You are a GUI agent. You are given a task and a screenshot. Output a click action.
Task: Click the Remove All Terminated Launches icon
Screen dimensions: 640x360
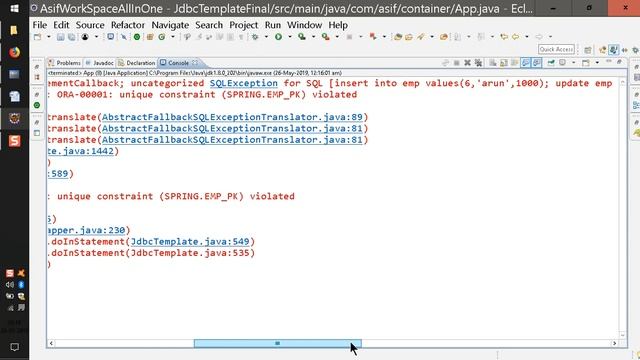478,62
